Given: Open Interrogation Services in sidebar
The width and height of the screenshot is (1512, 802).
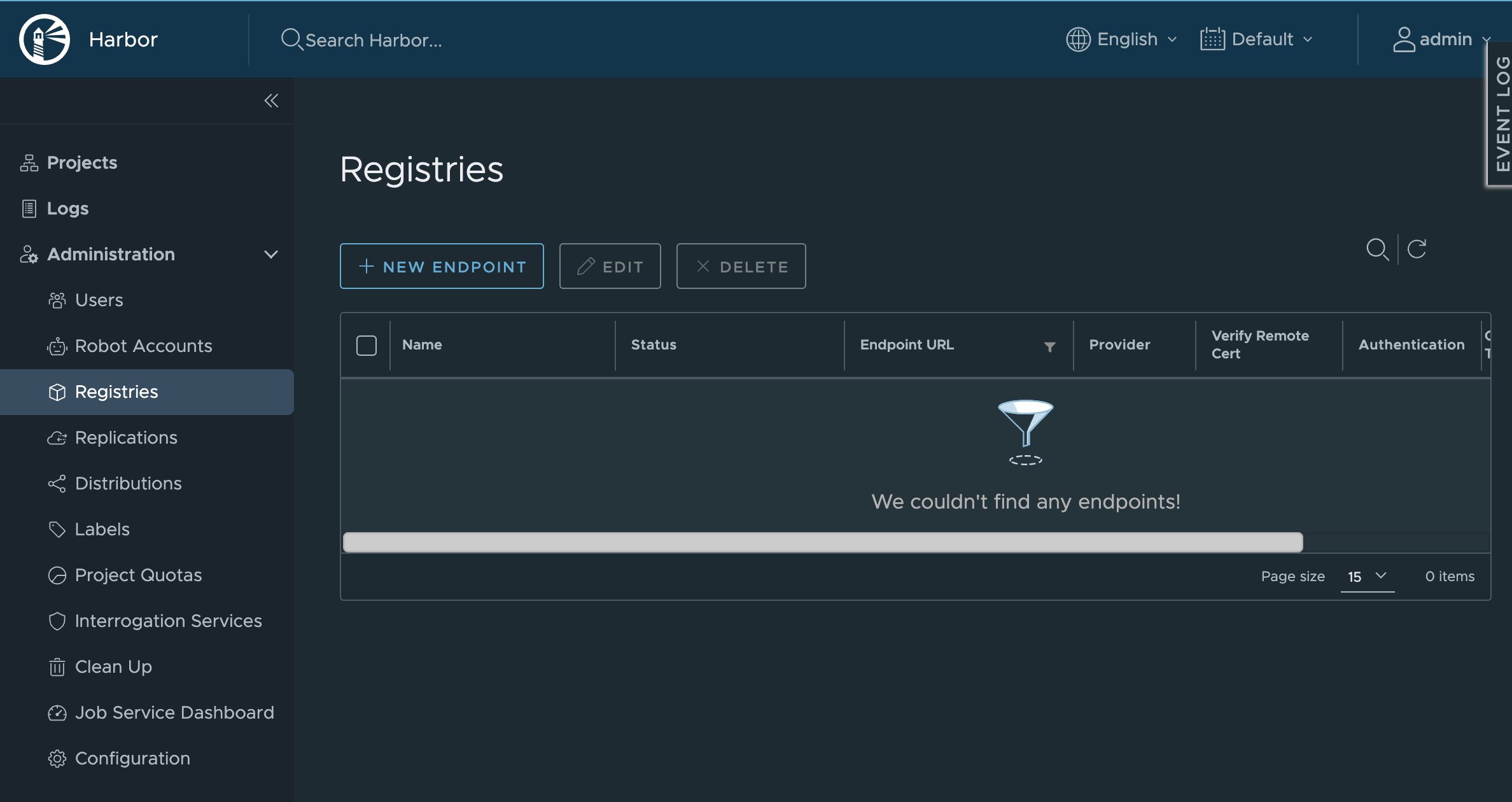Looking at the screenshot, I should coord(168,621).
